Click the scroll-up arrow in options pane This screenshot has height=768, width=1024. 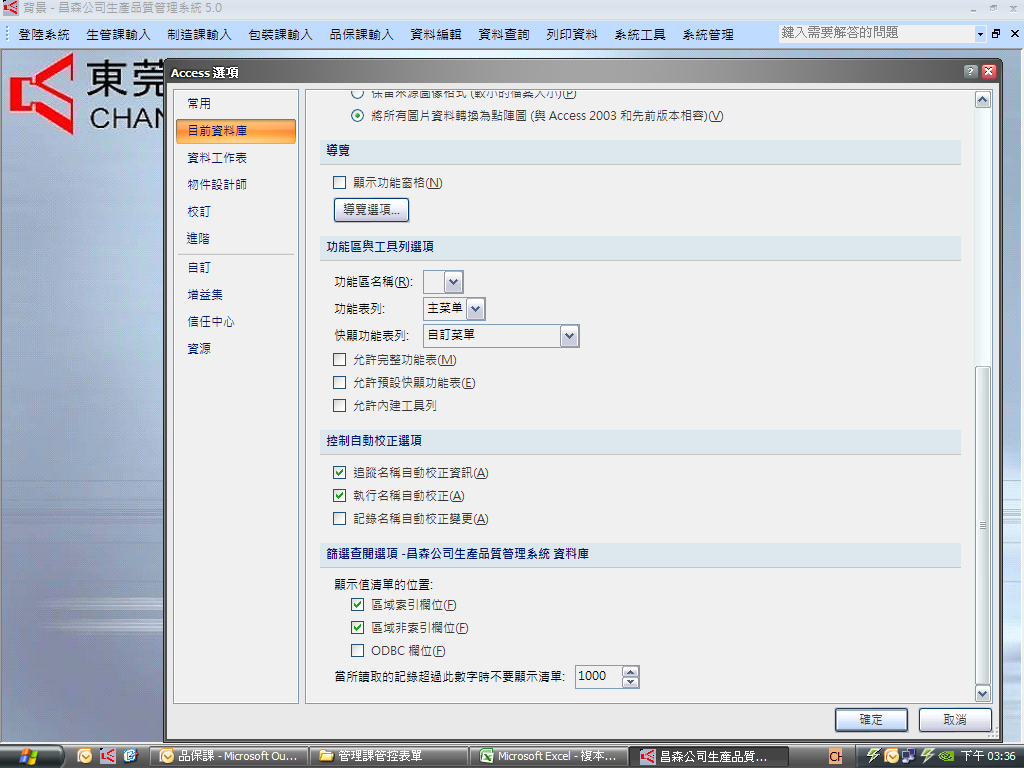pos(982,100)
